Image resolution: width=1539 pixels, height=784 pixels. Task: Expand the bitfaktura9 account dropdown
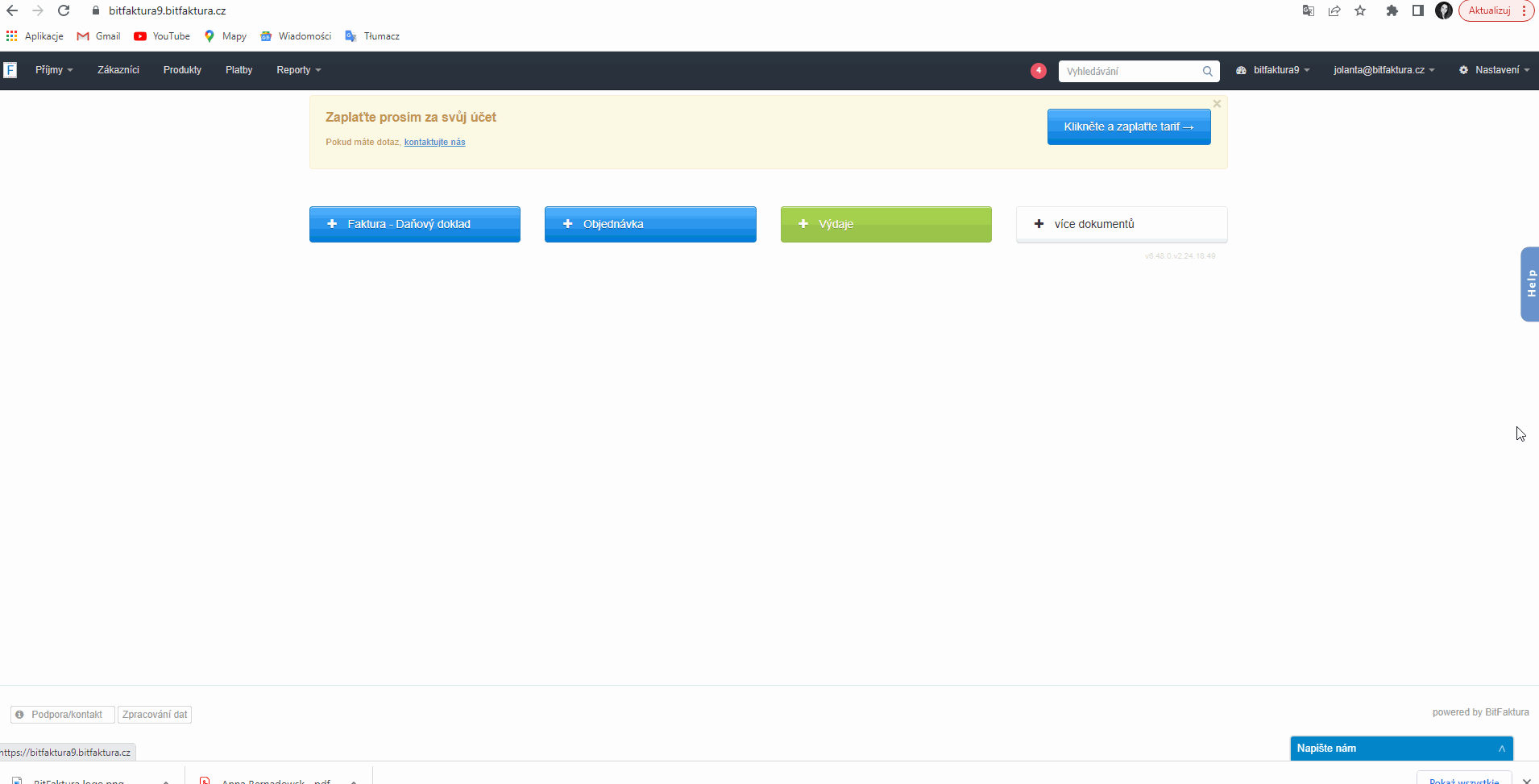coord(1273,70)
